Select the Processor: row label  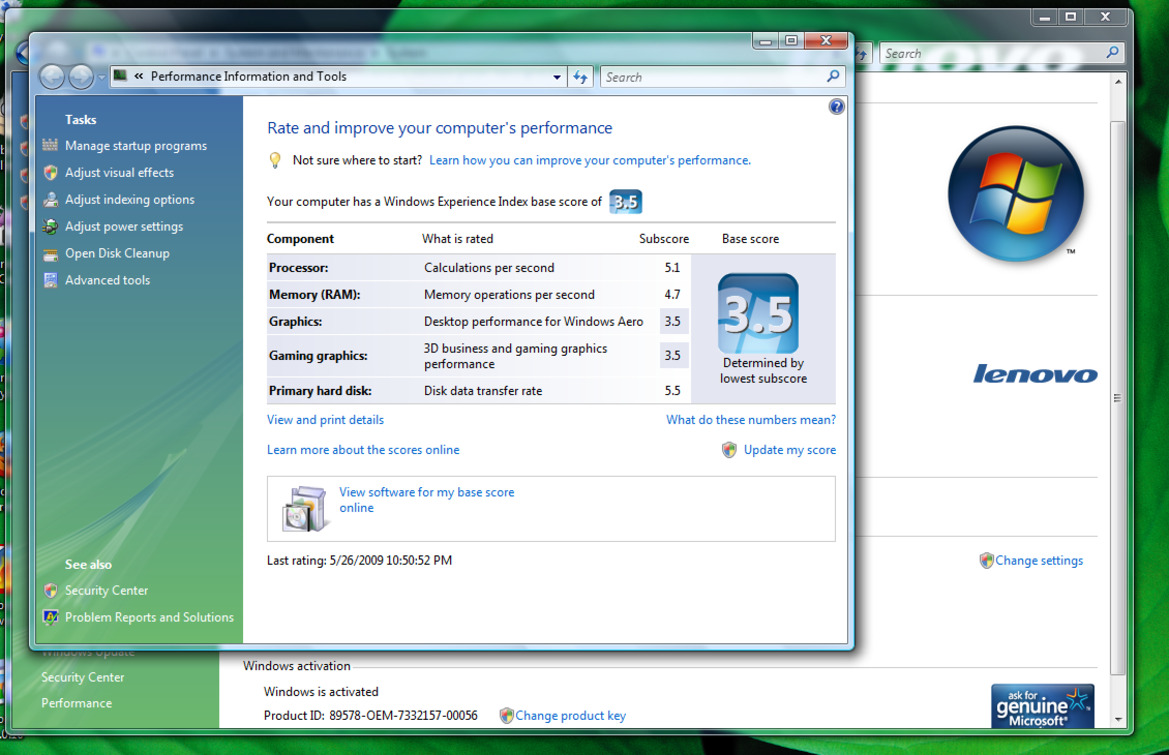click(x=298, y=268)
